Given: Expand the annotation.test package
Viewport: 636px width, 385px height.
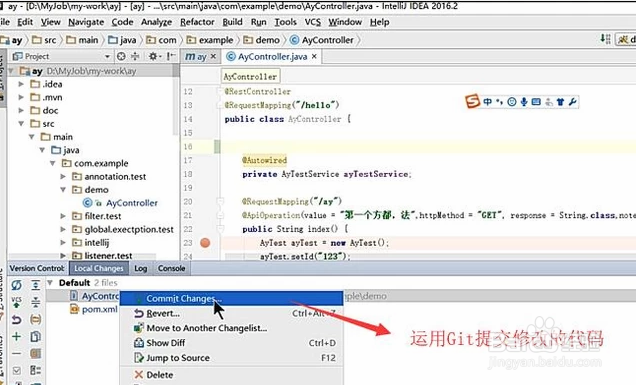Looking at the screenshot, I should click(x=63, y=176).
